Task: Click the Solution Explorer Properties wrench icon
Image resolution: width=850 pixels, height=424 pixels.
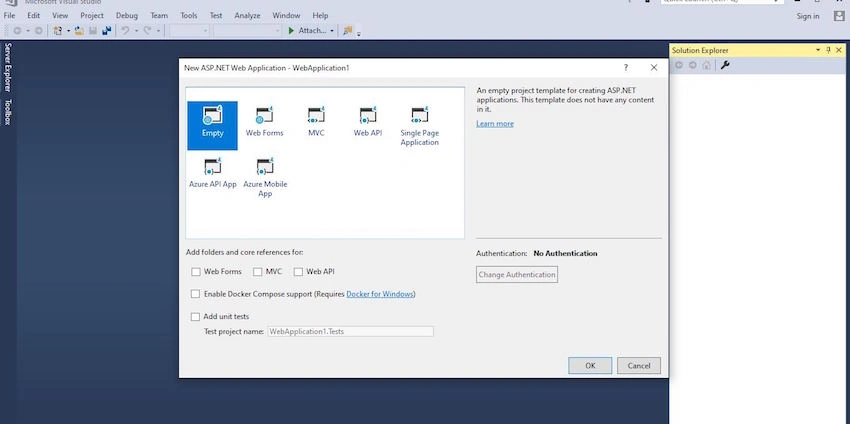Action: [x=725, y=65]
